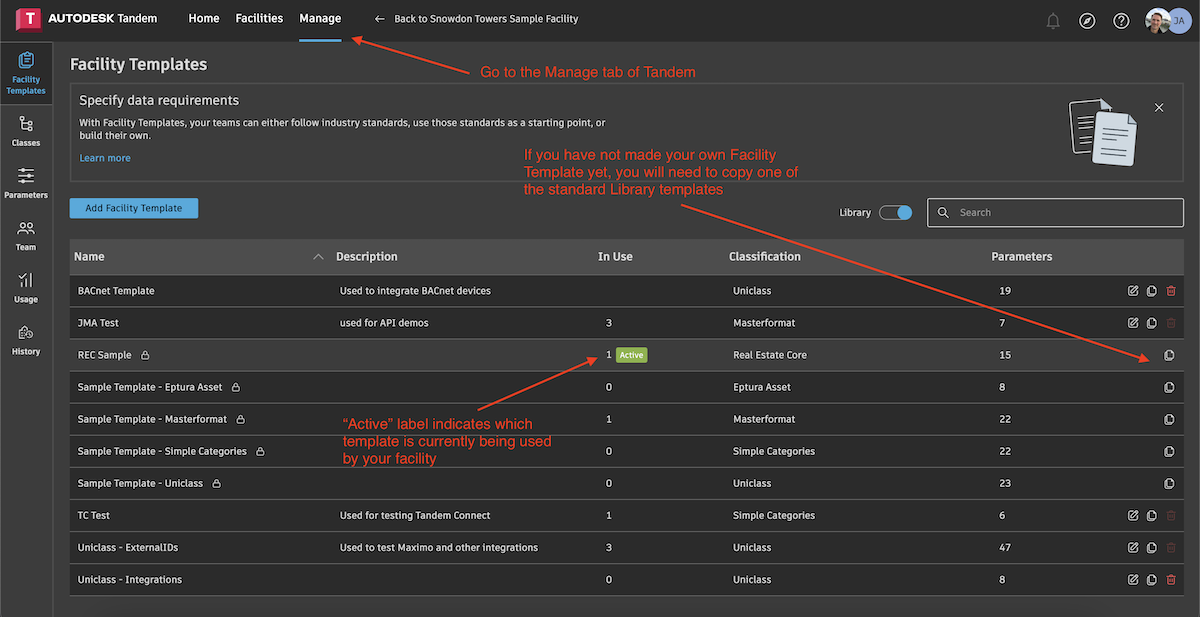The image size is (1200, 617).
Task: Switch to the Facilities tab
Action: tap(259, 18)
